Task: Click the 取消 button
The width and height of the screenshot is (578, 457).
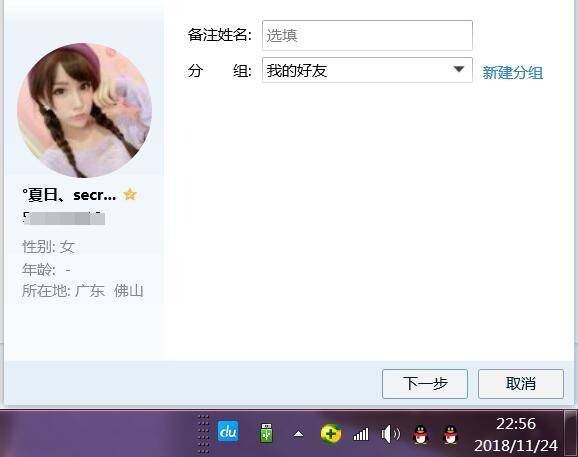Action: 521,384
